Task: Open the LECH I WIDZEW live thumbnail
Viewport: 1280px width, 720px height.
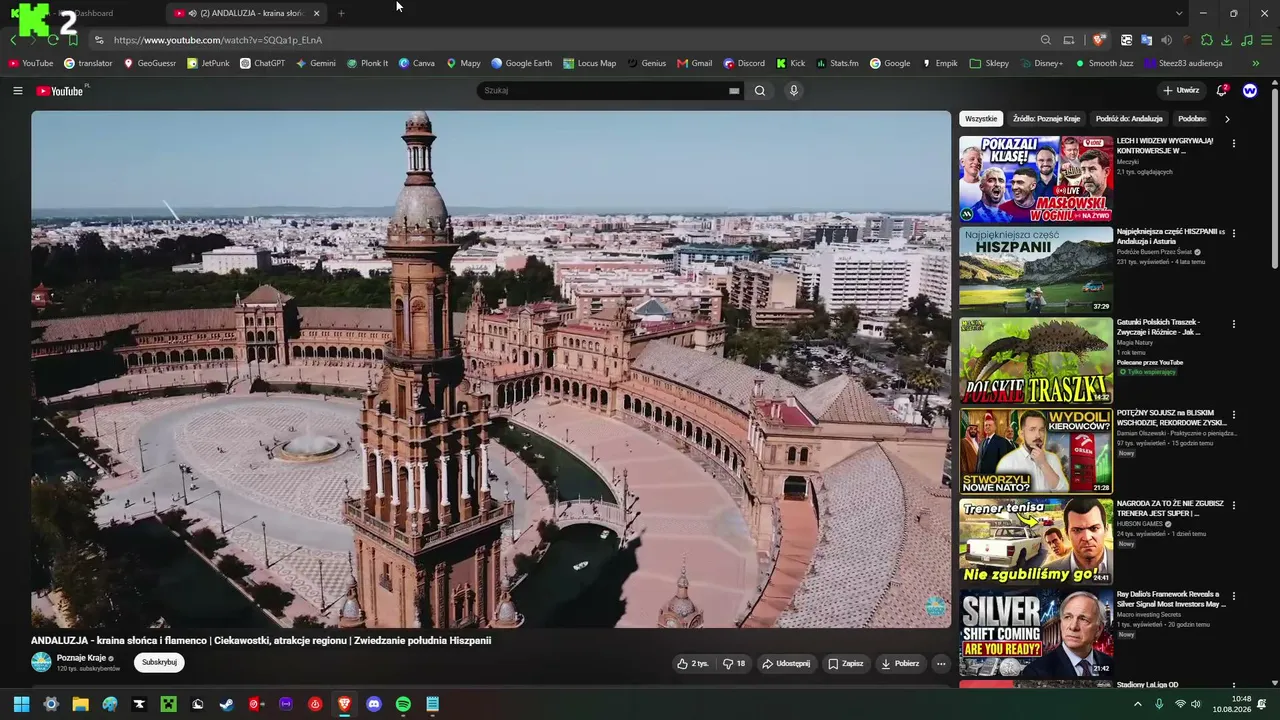Action: point(1036,179)
